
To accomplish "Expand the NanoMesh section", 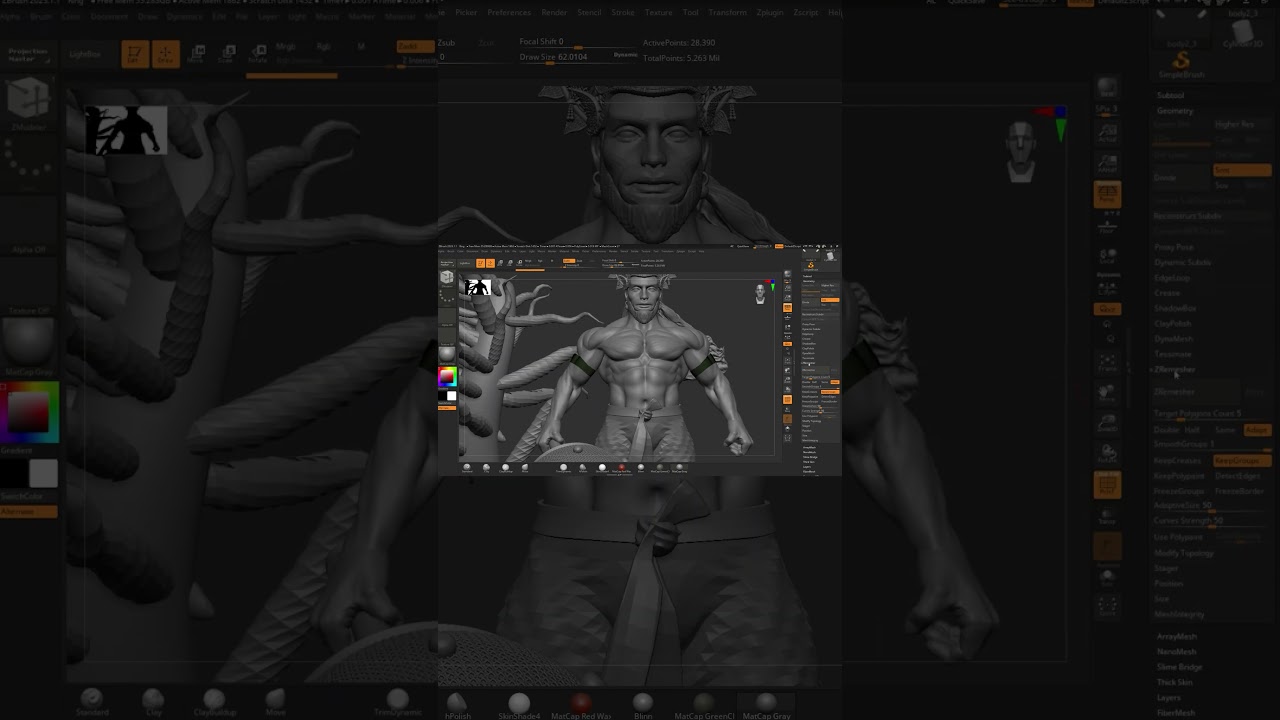I will (1177, 652).
